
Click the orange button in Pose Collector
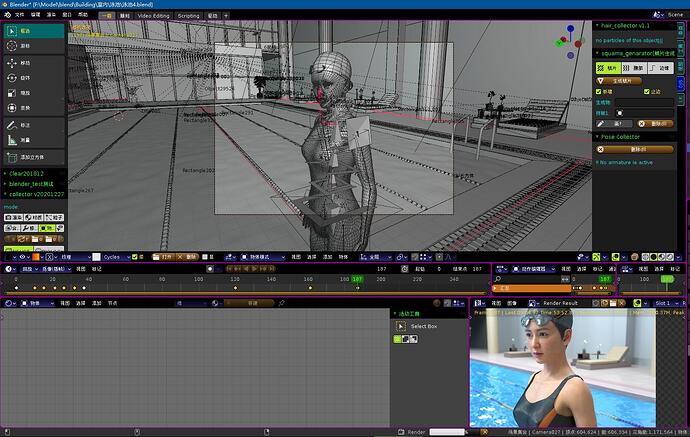pyautogui.click(x=635, y=150)
